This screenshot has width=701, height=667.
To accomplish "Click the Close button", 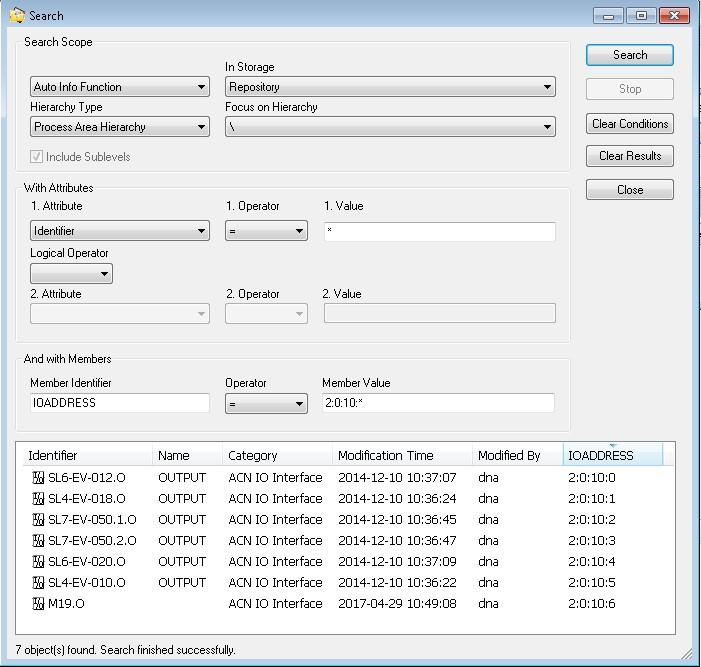I will 629,190.
